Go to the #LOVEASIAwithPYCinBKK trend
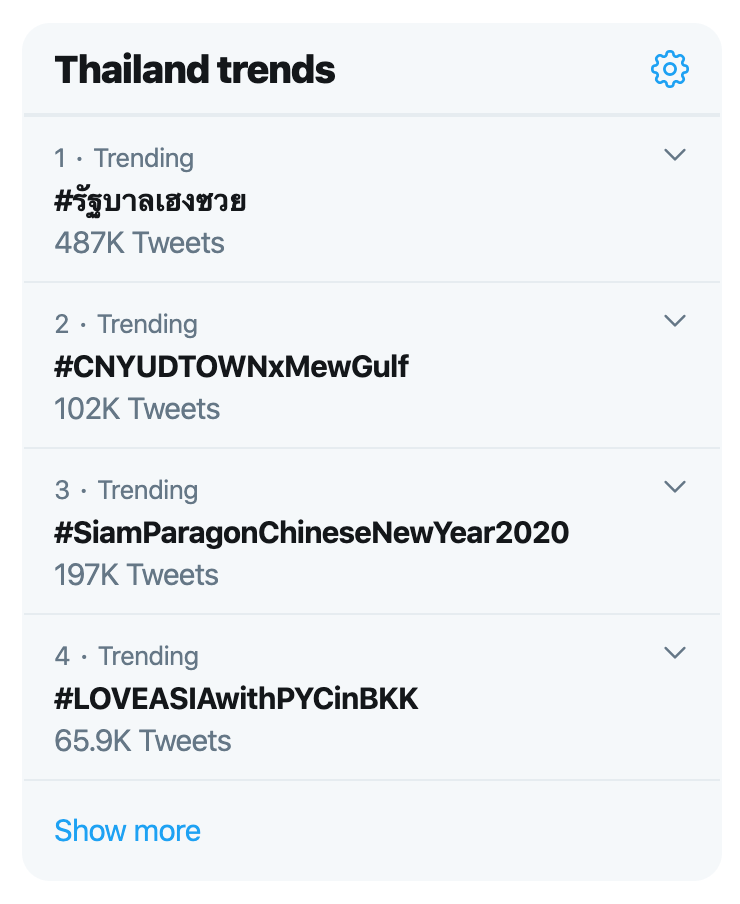Screen dimensions: 740x904 tap(236, 699)
